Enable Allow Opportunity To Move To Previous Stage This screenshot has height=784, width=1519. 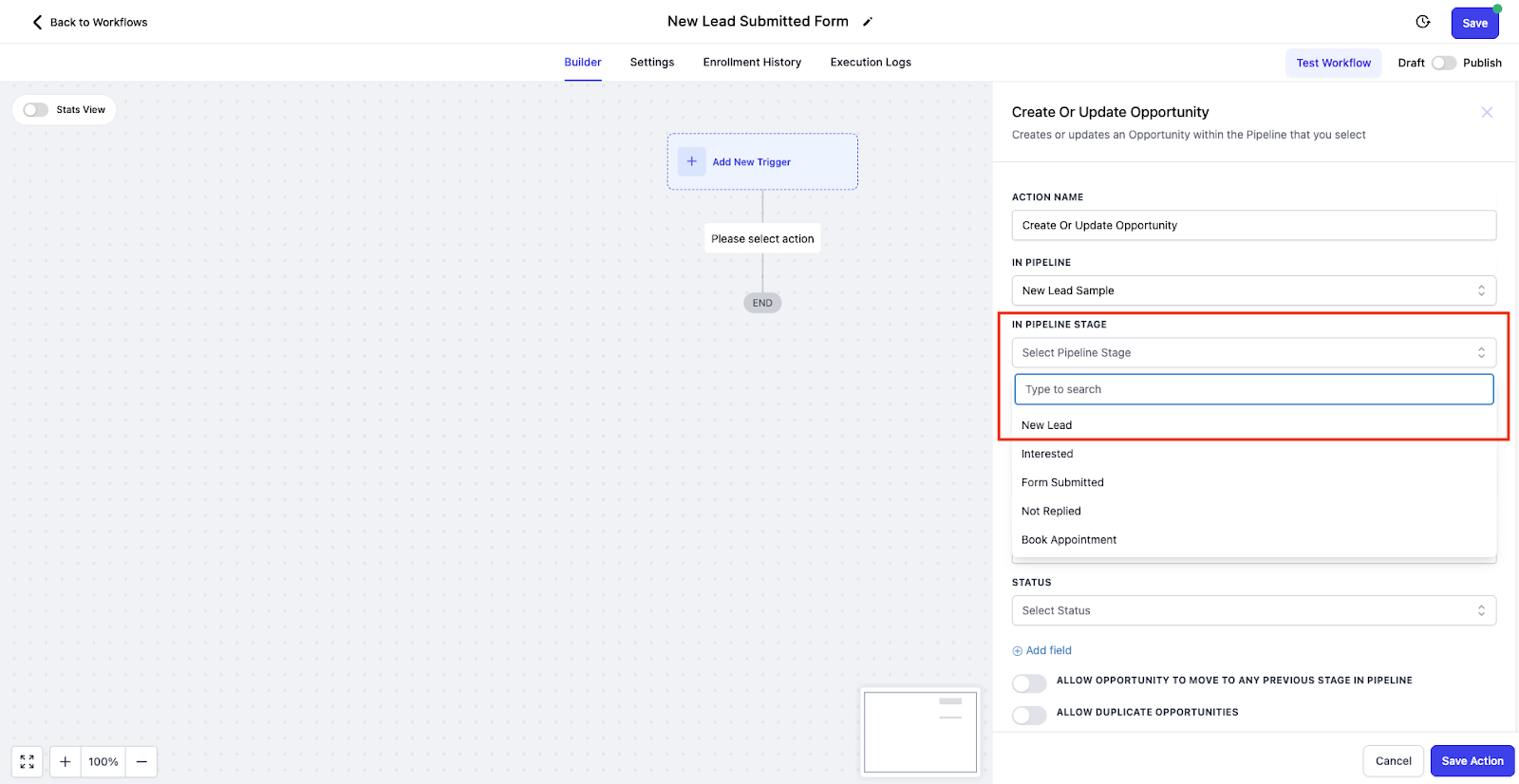tap(1029, 683)
